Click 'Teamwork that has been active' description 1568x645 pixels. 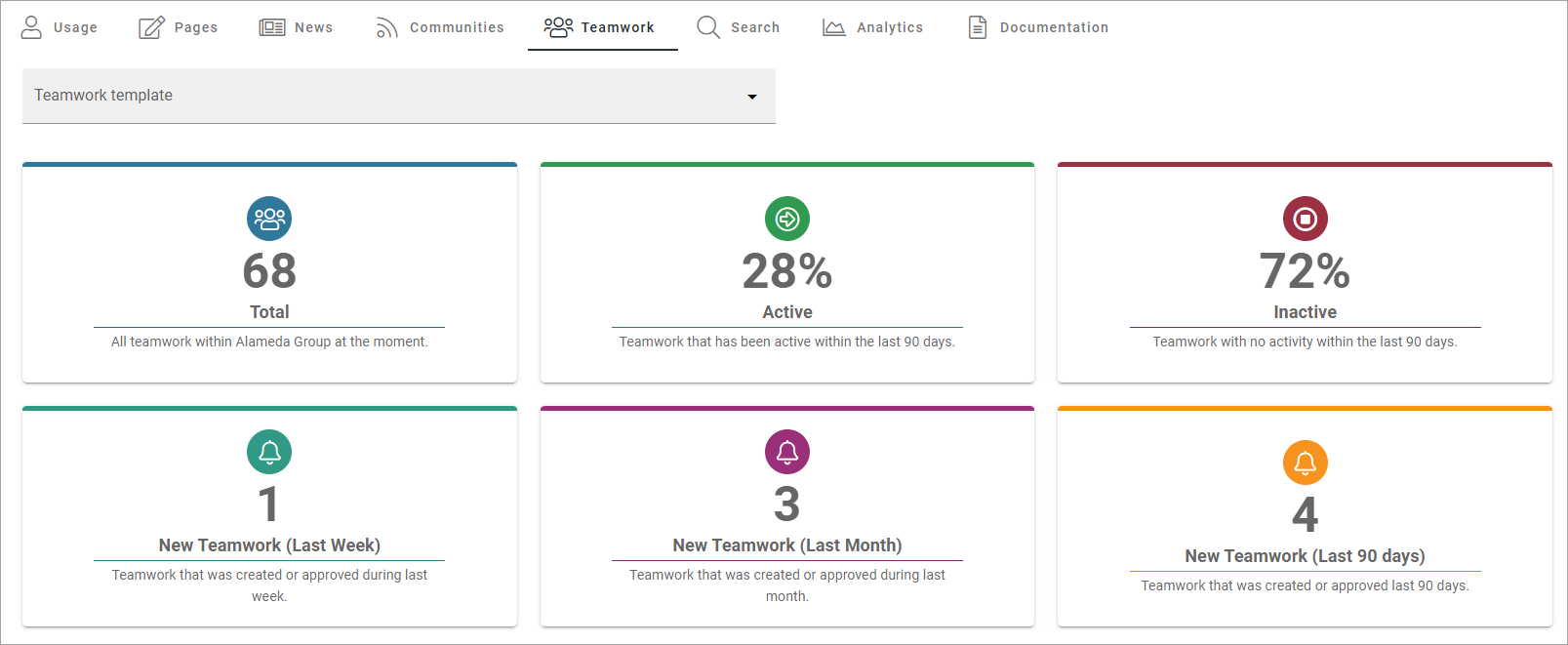787,342
